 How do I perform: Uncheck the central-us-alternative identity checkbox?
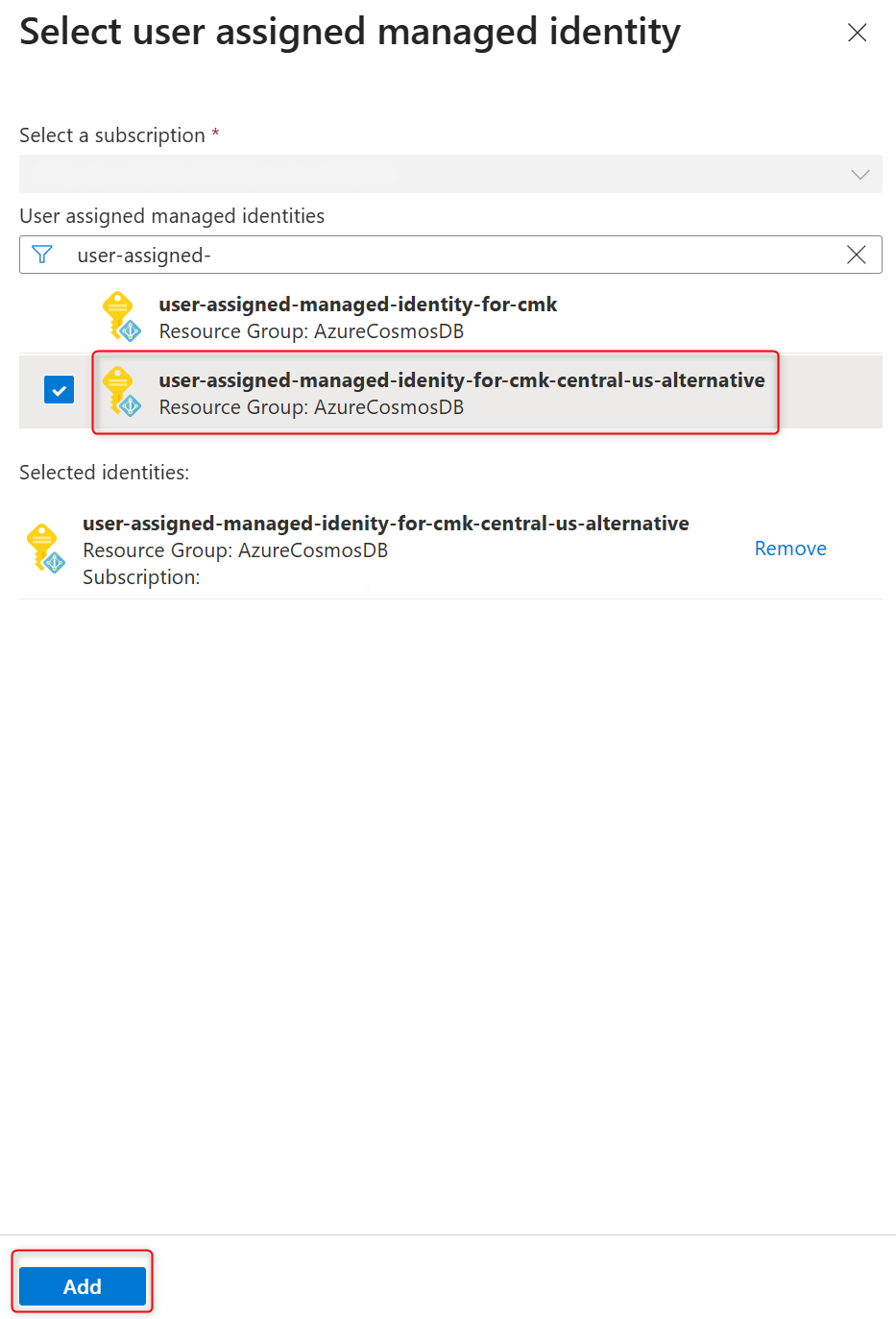pos(60,391)
